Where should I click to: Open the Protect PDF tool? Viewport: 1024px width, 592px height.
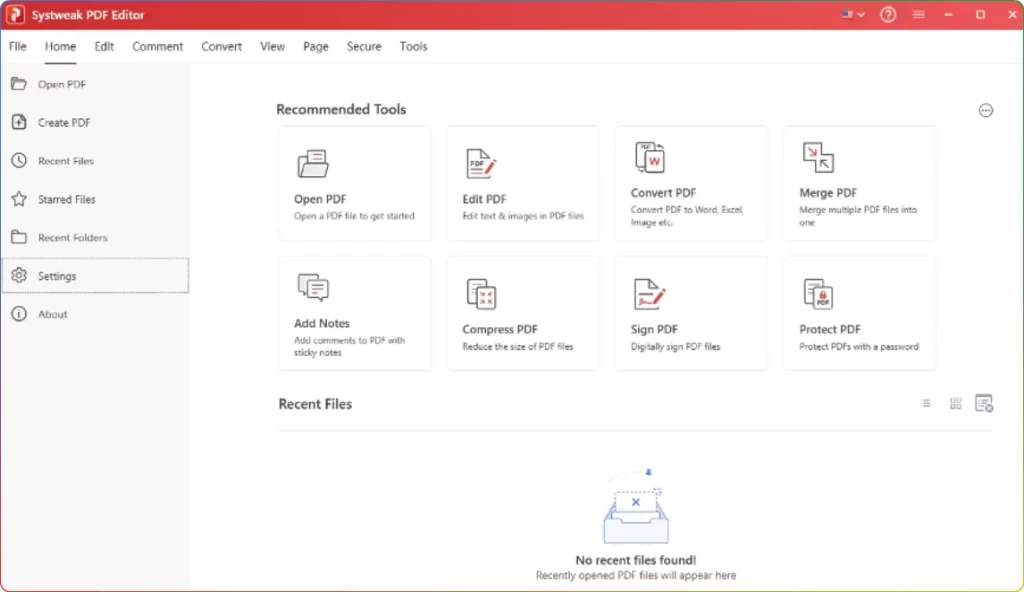click(858, 313)
